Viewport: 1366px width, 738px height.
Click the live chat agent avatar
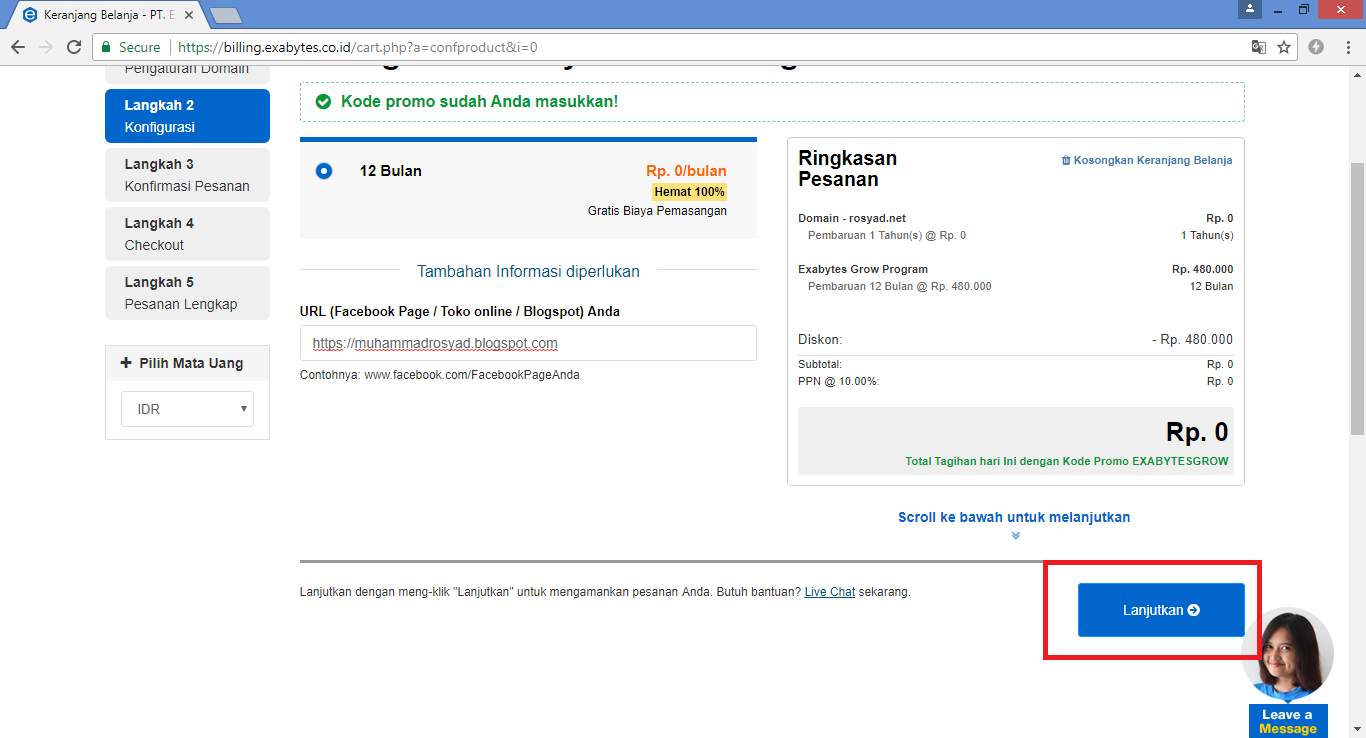[1288, 654]
